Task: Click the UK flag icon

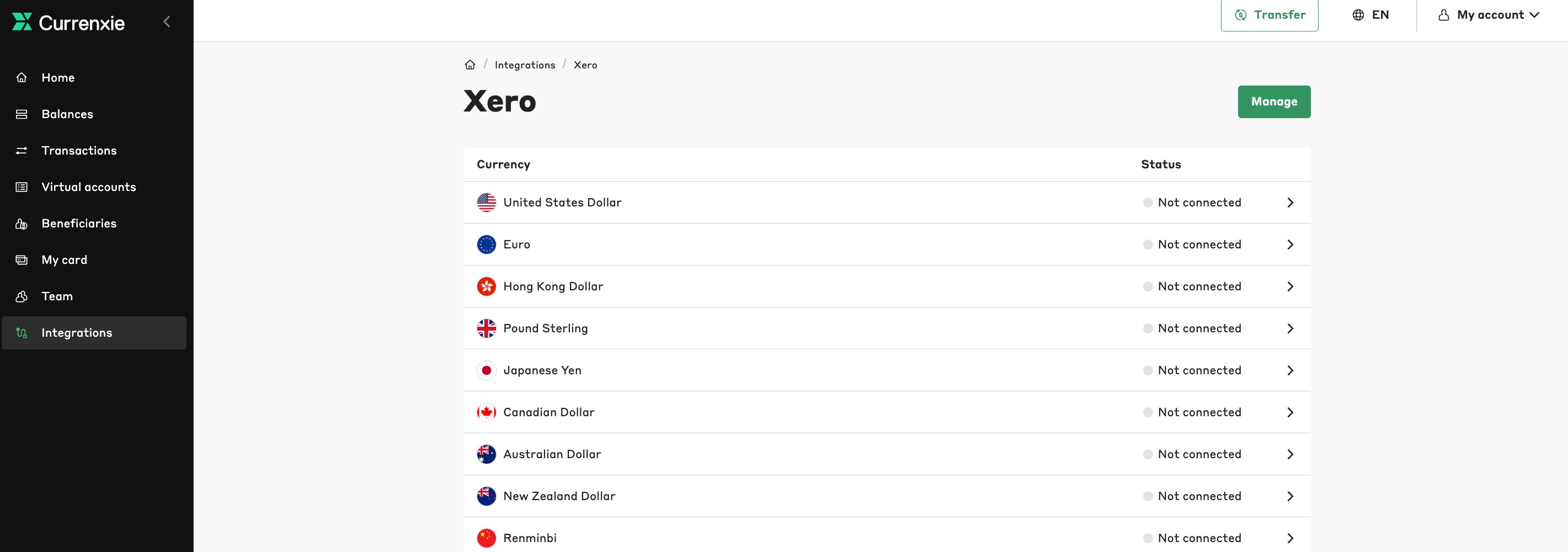Action: pos(487,328)
